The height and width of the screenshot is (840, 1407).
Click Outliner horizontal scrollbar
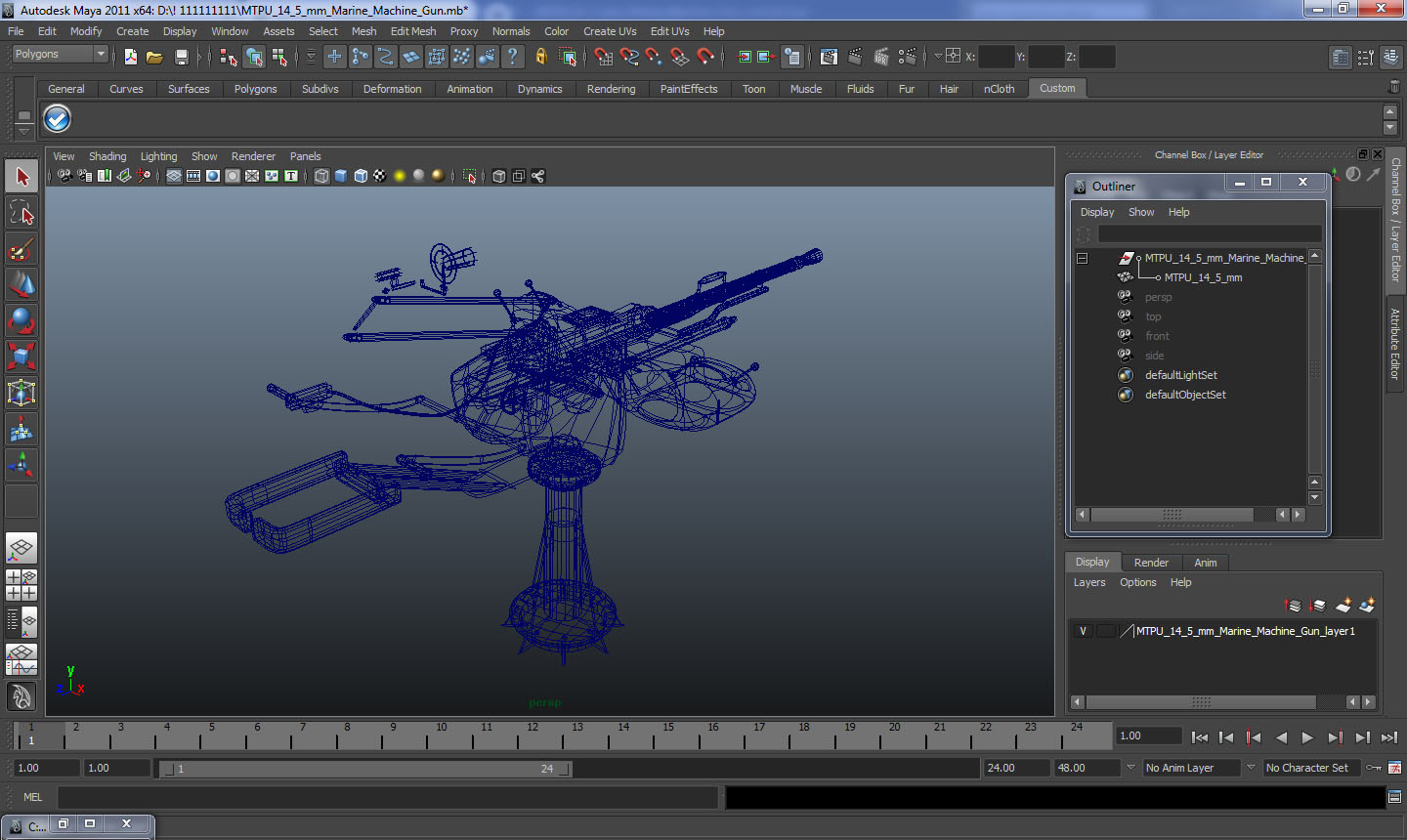1172,515
